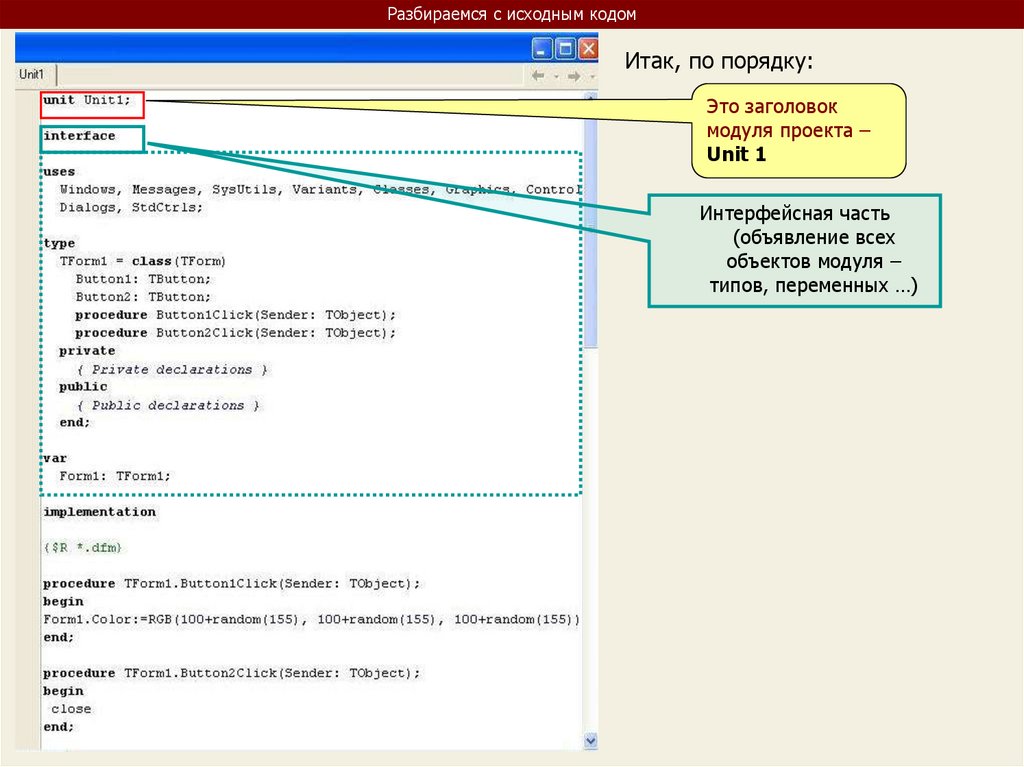Click the 'Dialogs, StdCtrls;' line
Screen dimensions: 1024x767
(131, 208)
